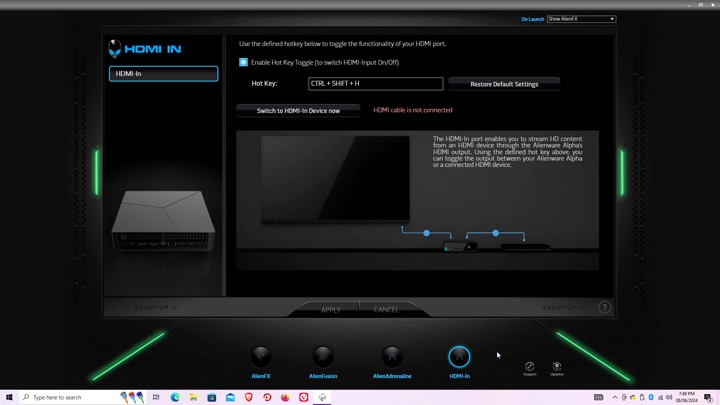The width and height of the screenshot is (720, 405).
Task: Click the CANCEL button
Action: (386, 310)
